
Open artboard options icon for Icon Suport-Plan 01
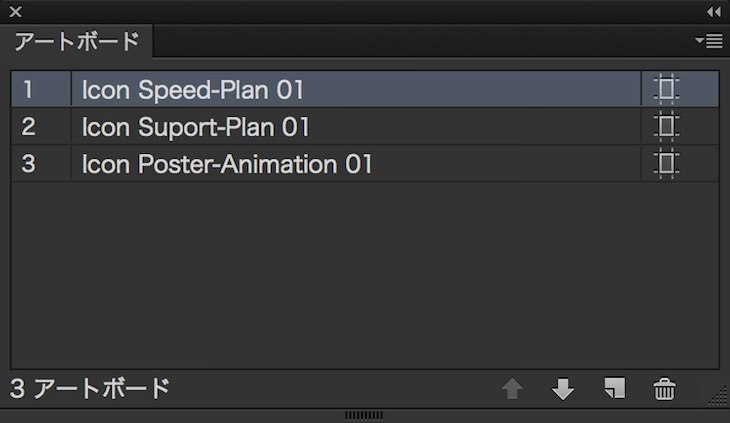pyautogui.click(x=665, y=127)
